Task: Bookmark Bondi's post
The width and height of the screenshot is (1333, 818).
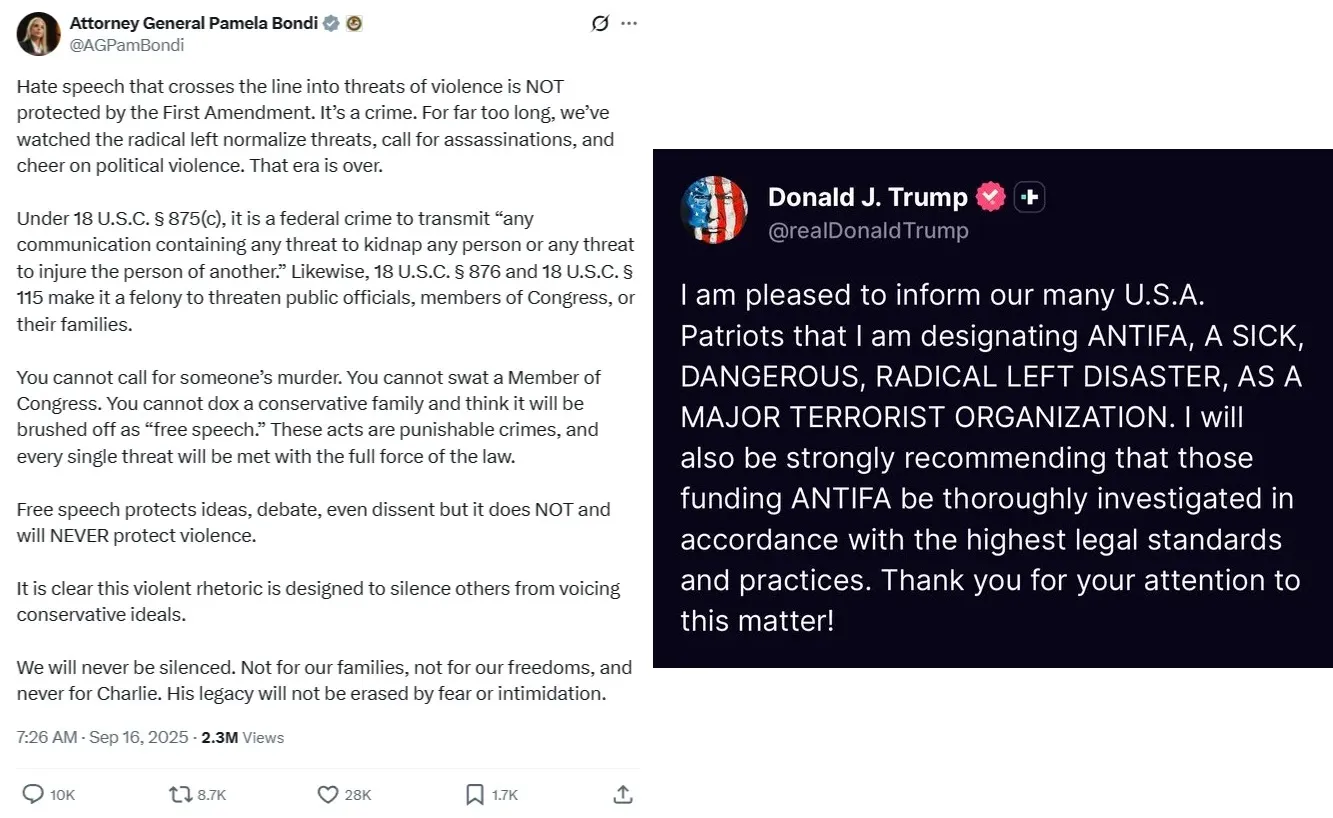Action: click(474, 794)
